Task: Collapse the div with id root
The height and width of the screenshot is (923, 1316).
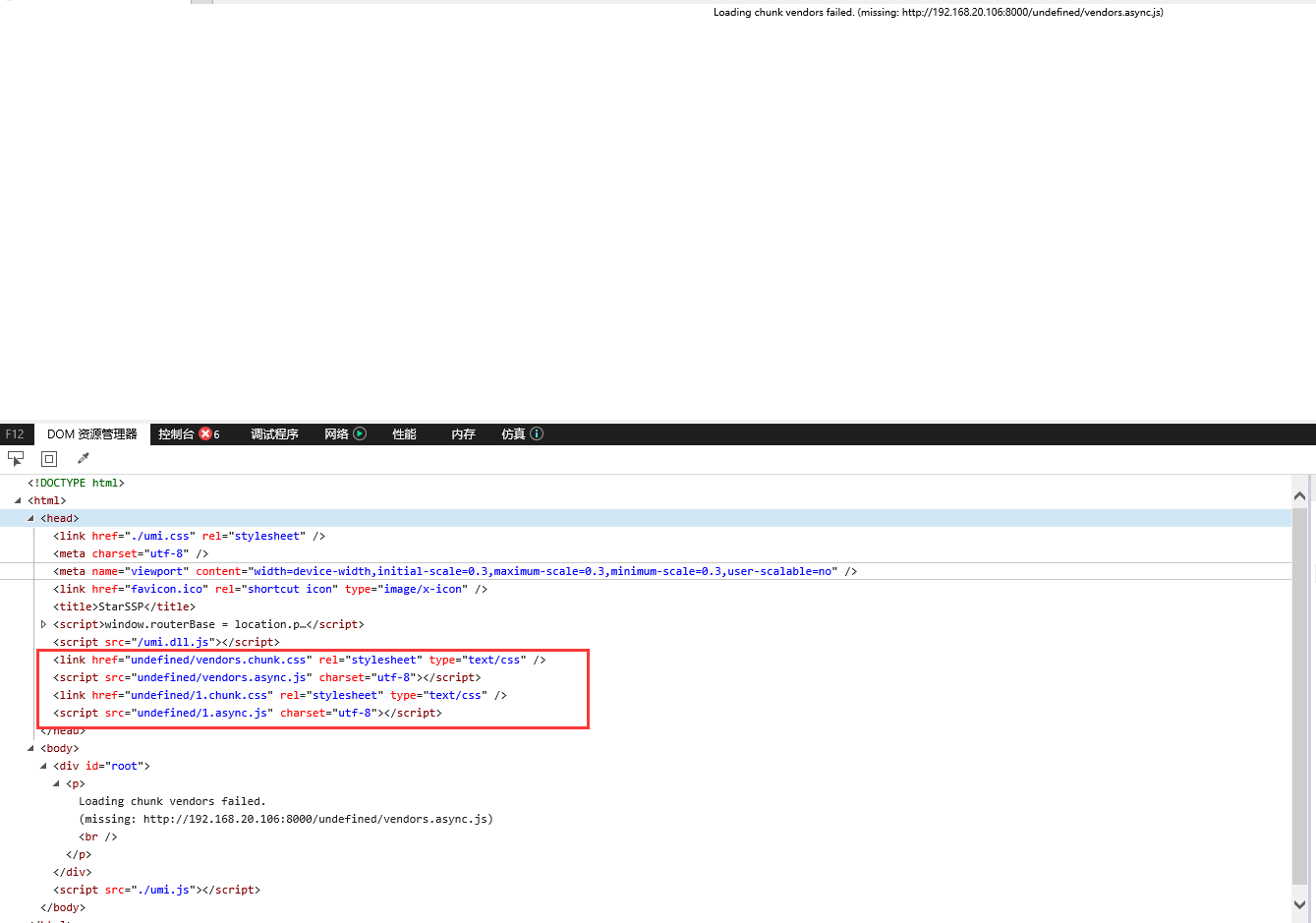Action: [43, 765]
